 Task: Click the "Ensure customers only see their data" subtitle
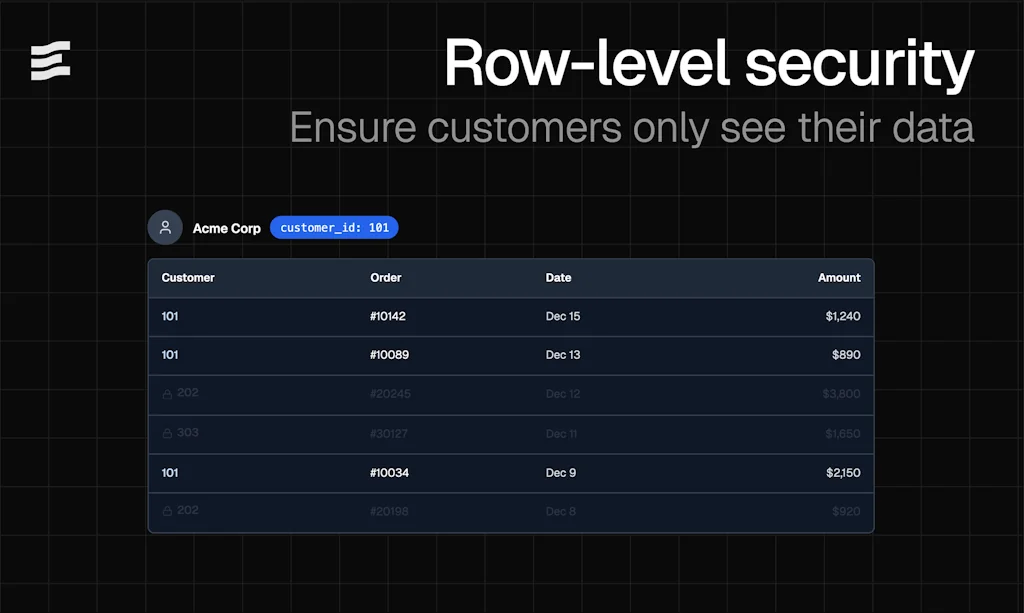point(631,128)
